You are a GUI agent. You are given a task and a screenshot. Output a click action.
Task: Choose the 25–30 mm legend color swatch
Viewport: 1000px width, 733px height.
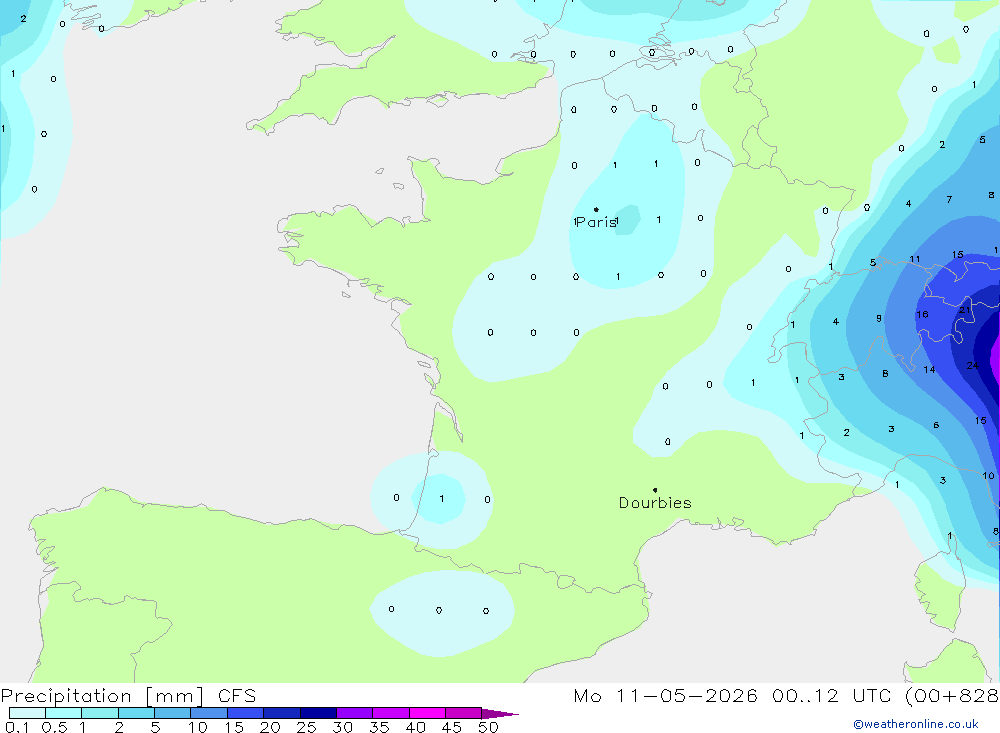(318, 713)
